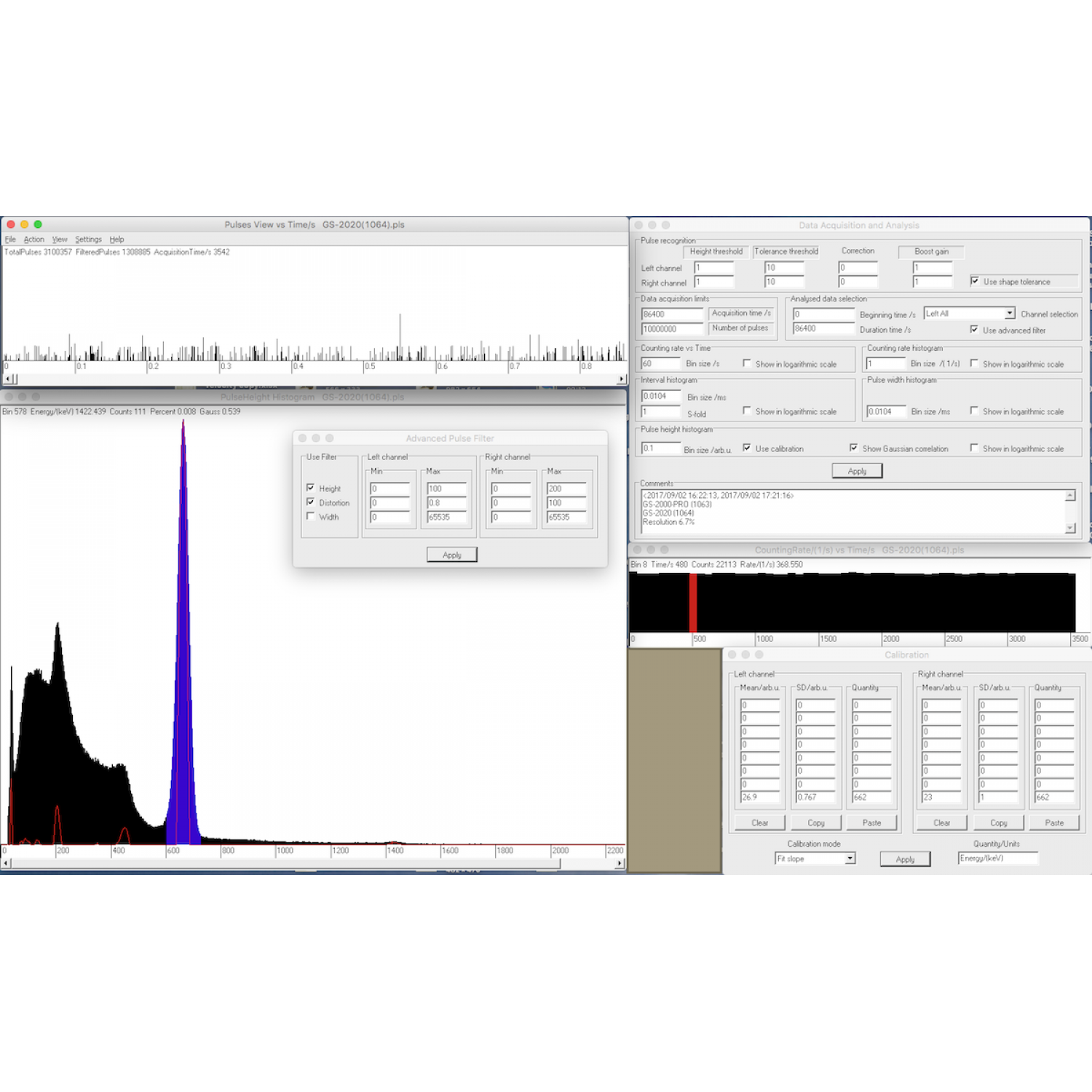Viewport: 1092px width, 1092px height.
Task: Open the Settings menu
Action: pos(88,240)
